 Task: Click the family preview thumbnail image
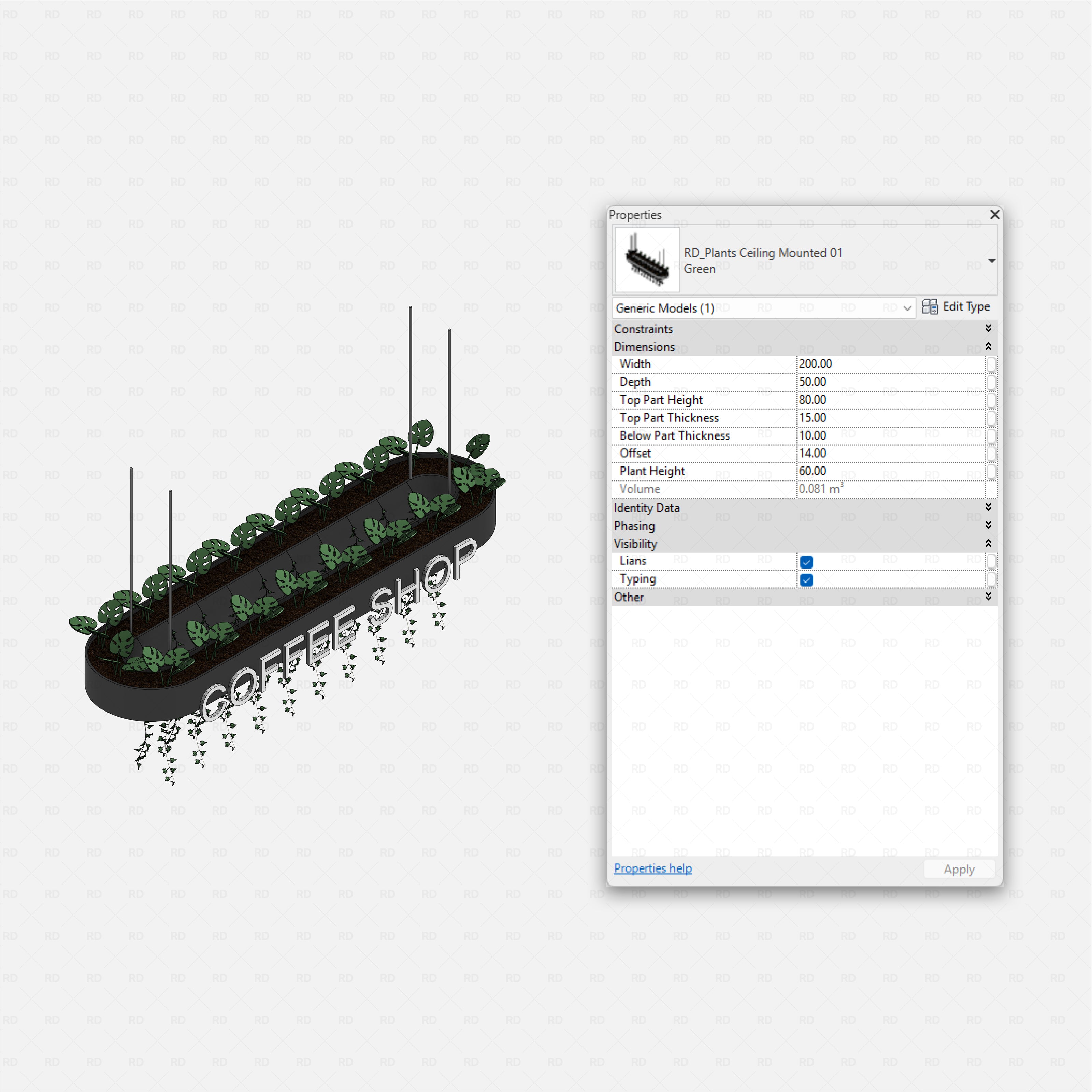pyautogui.click(x=646, y=259)
